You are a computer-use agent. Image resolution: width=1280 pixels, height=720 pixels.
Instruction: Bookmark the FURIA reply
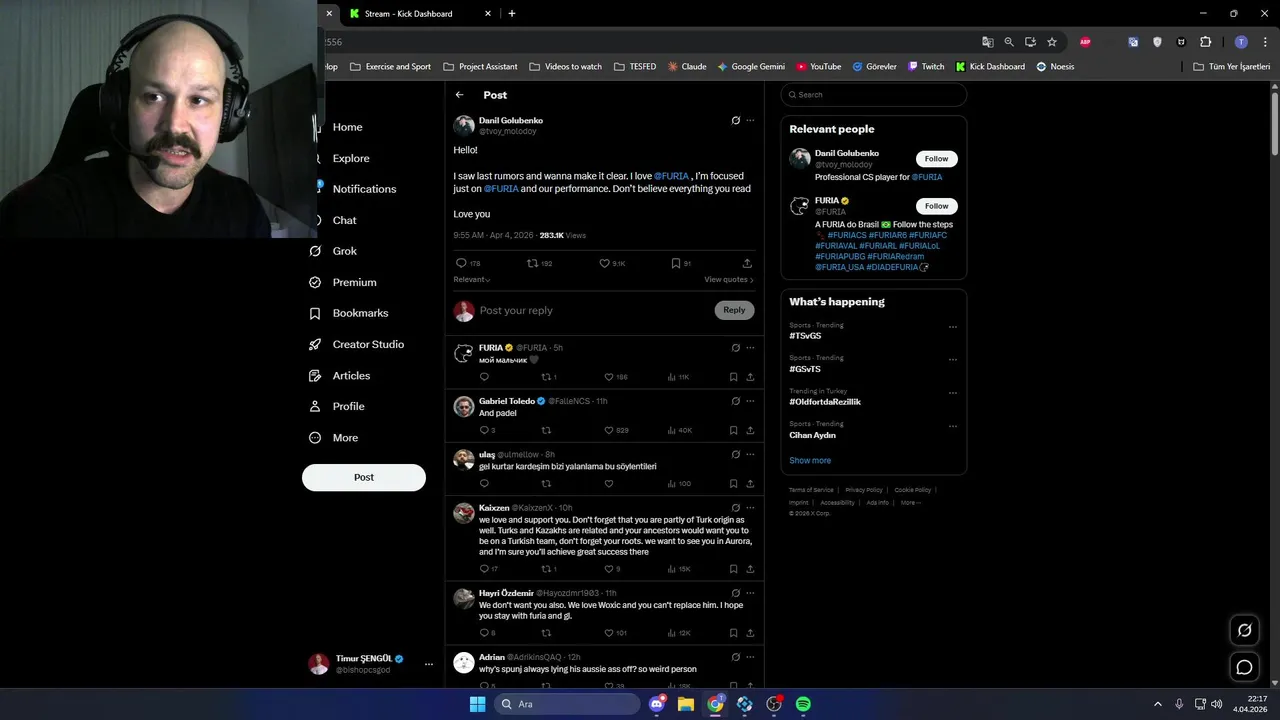coord(733,377)
